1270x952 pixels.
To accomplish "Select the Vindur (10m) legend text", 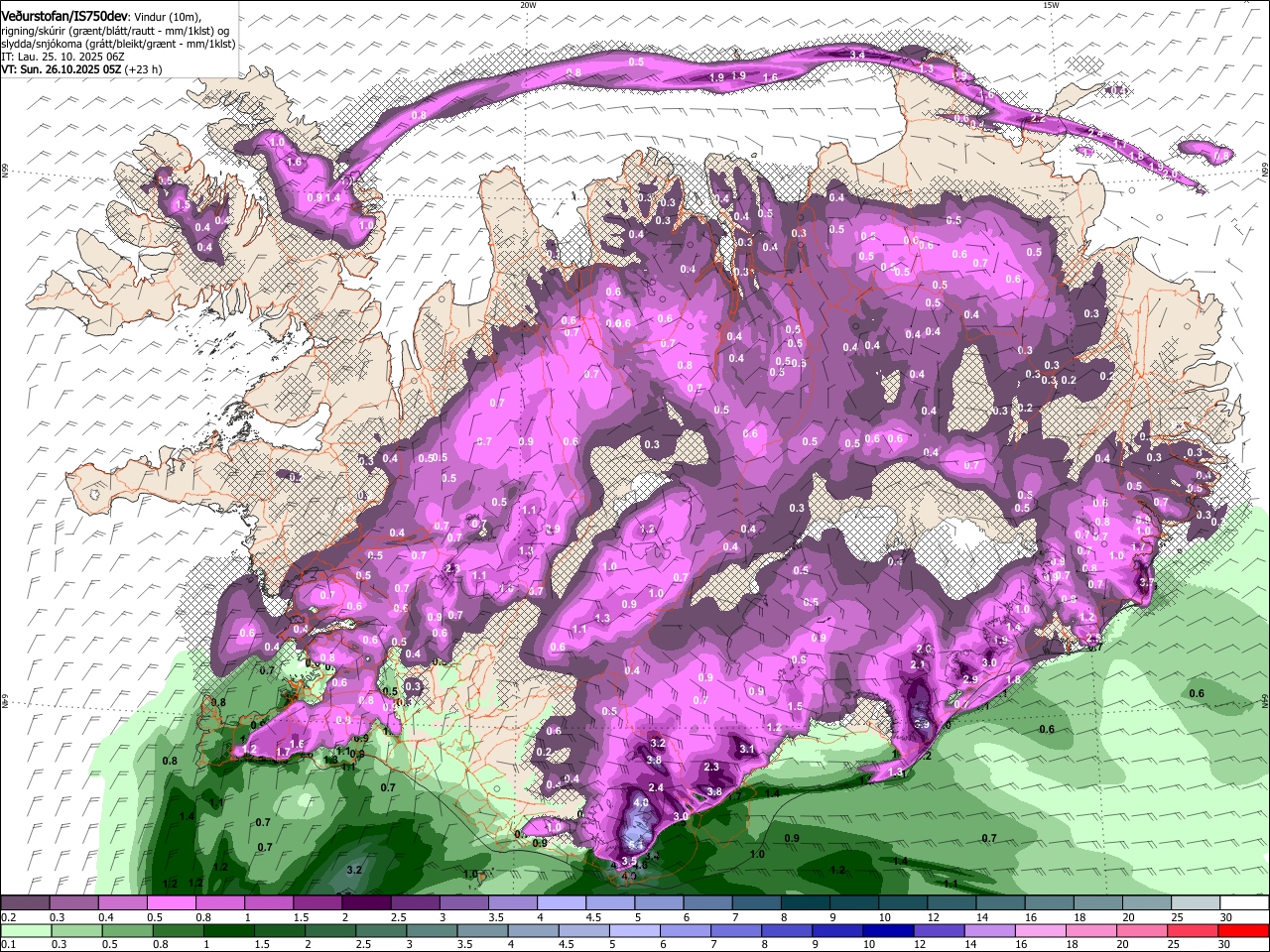I will 168,17.
